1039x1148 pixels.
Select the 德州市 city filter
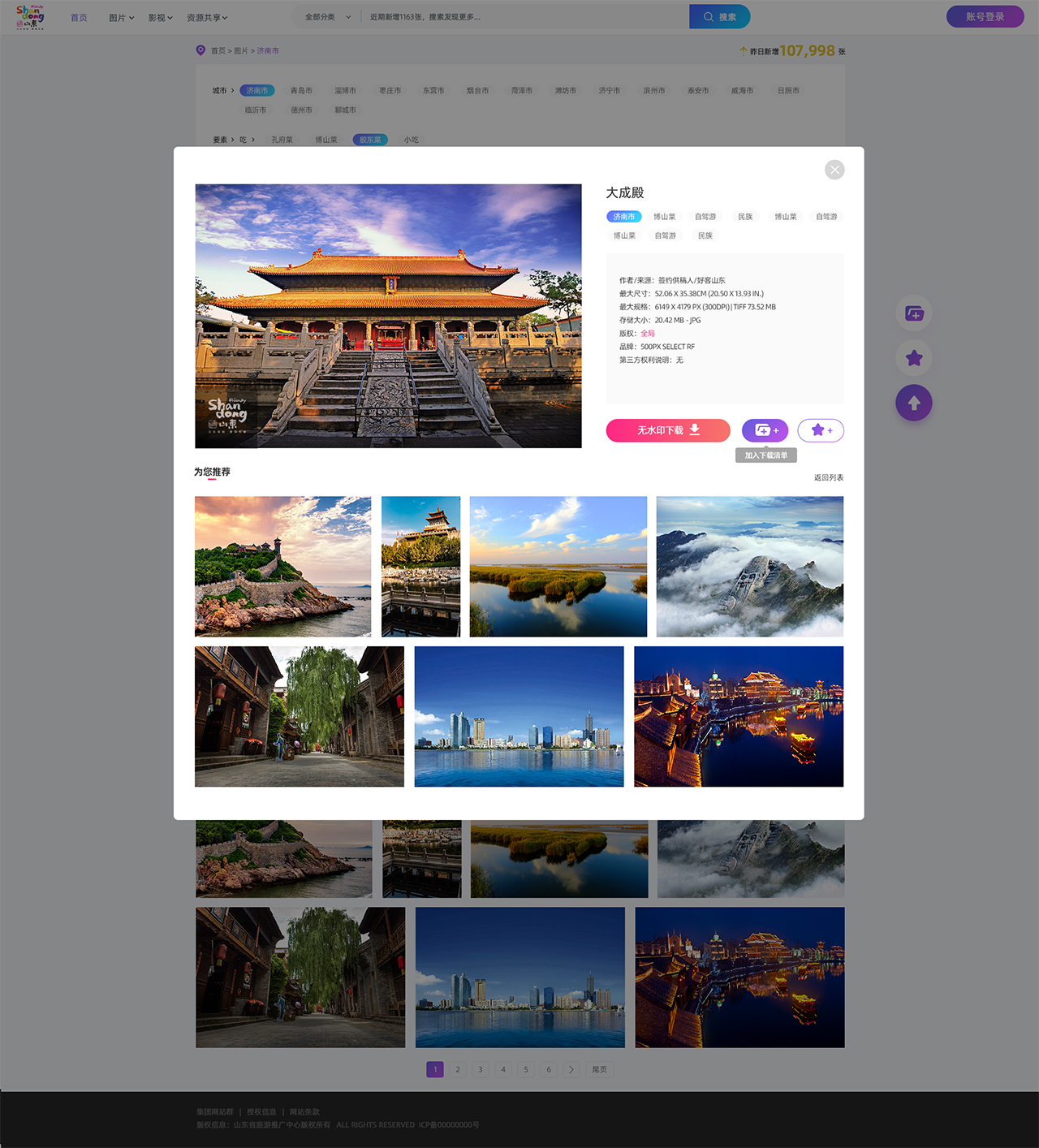pos(301,110)
